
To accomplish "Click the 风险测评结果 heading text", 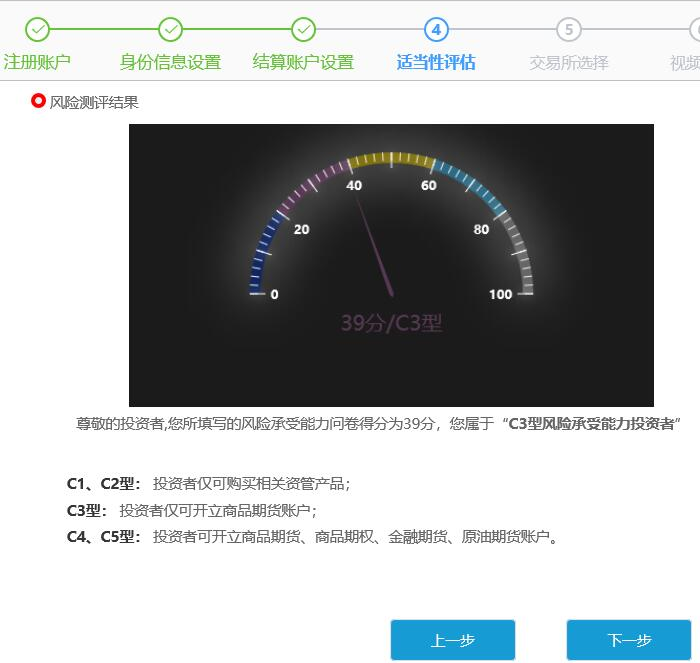I will [x=94, y=102].
